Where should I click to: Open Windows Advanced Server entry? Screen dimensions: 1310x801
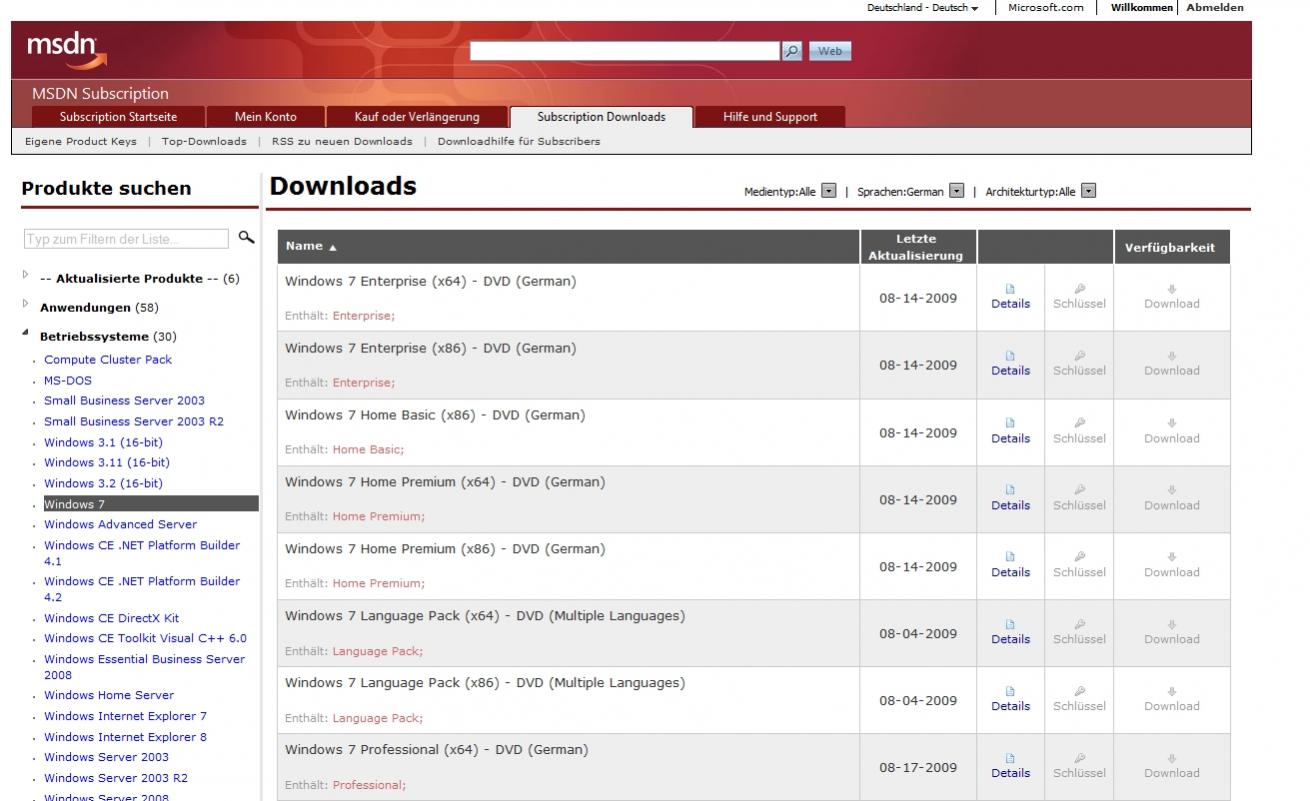click(x=120, y=524)
